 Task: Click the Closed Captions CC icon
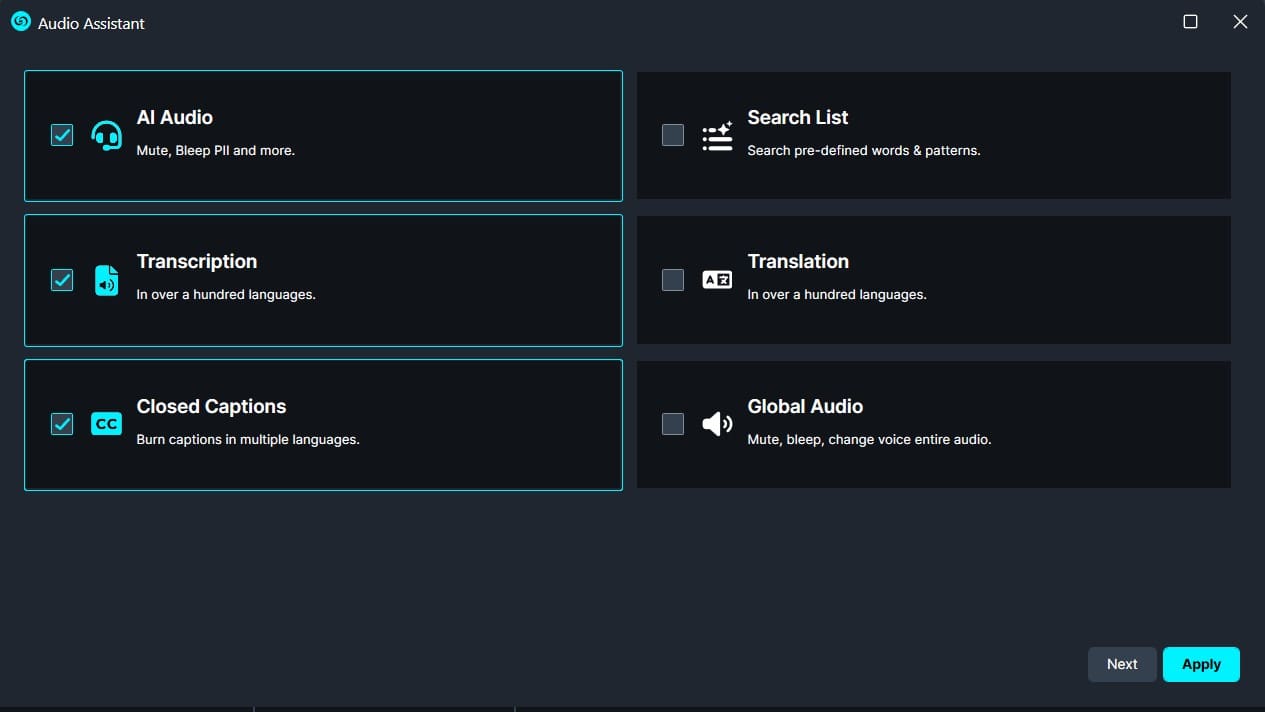[x=106, y=424]
